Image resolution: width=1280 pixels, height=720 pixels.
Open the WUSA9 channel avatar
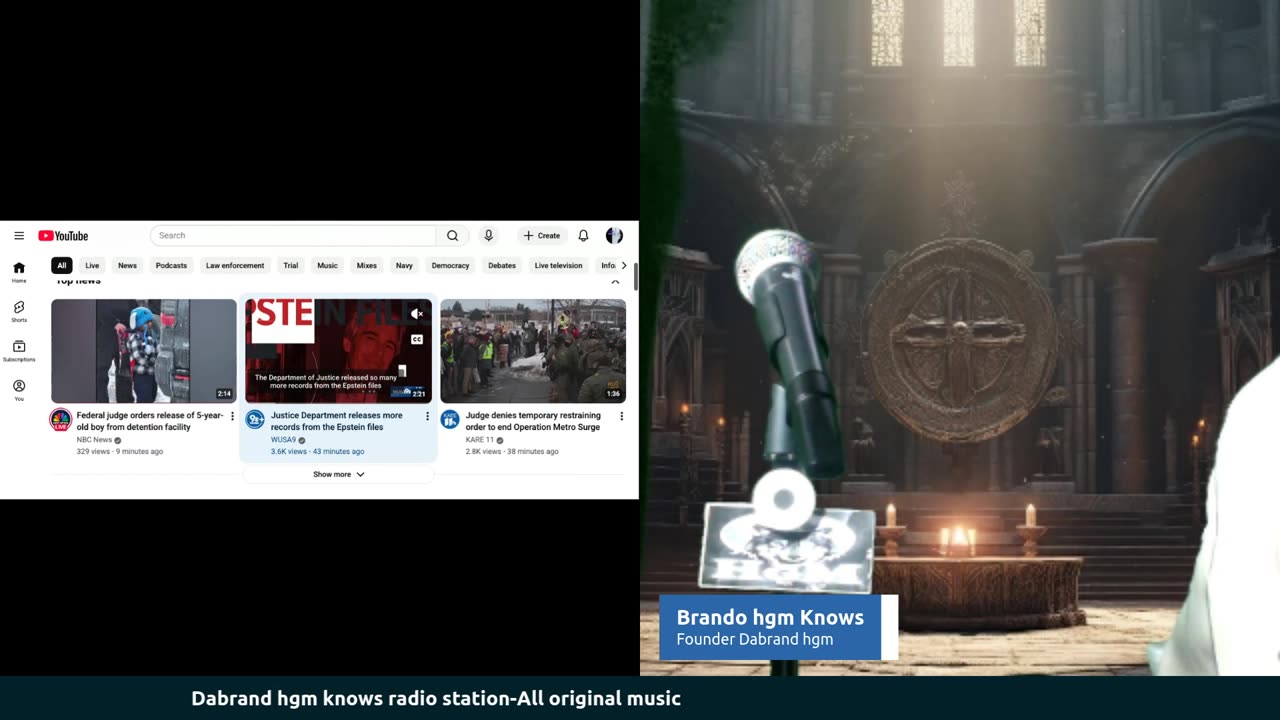coord(255,419)
